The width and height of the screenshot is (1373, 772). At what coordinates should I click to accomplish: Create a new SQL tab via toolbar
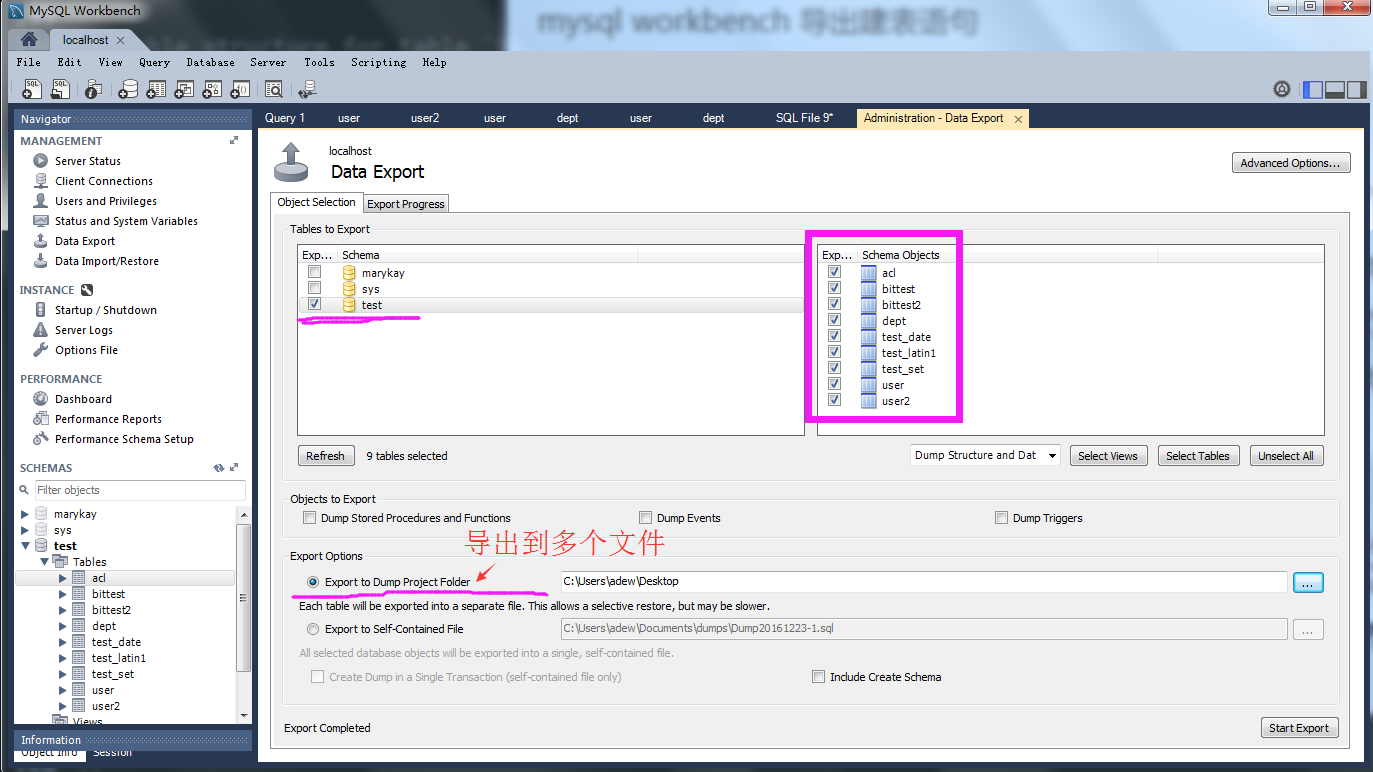pos(32,89)
